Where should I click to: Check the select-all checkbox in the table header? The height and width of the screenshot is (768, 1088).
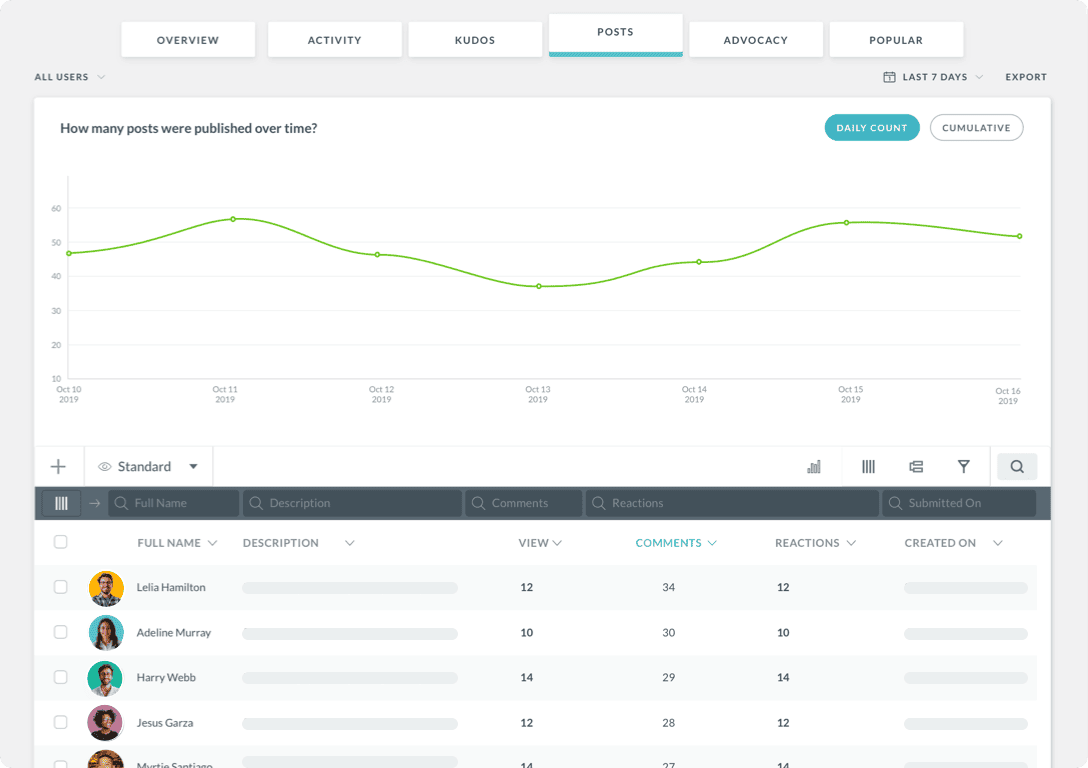[60, 542]
